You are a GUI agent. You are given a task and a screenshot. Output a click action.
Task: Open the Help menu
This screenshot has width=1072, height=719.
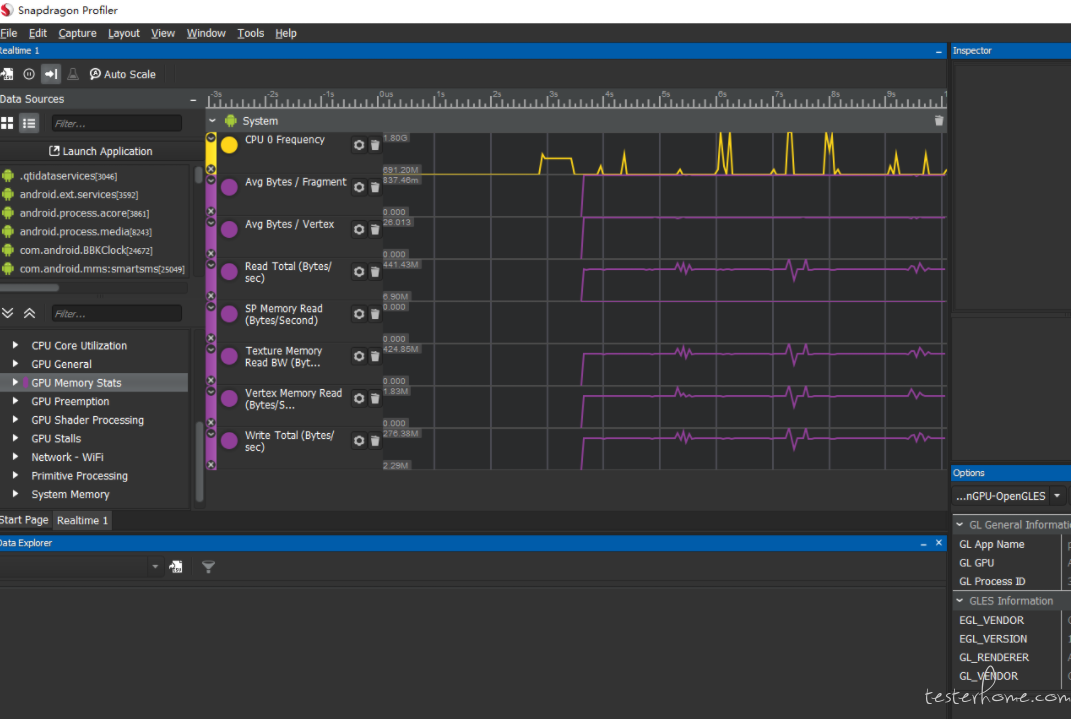click(x=286, y=33)
